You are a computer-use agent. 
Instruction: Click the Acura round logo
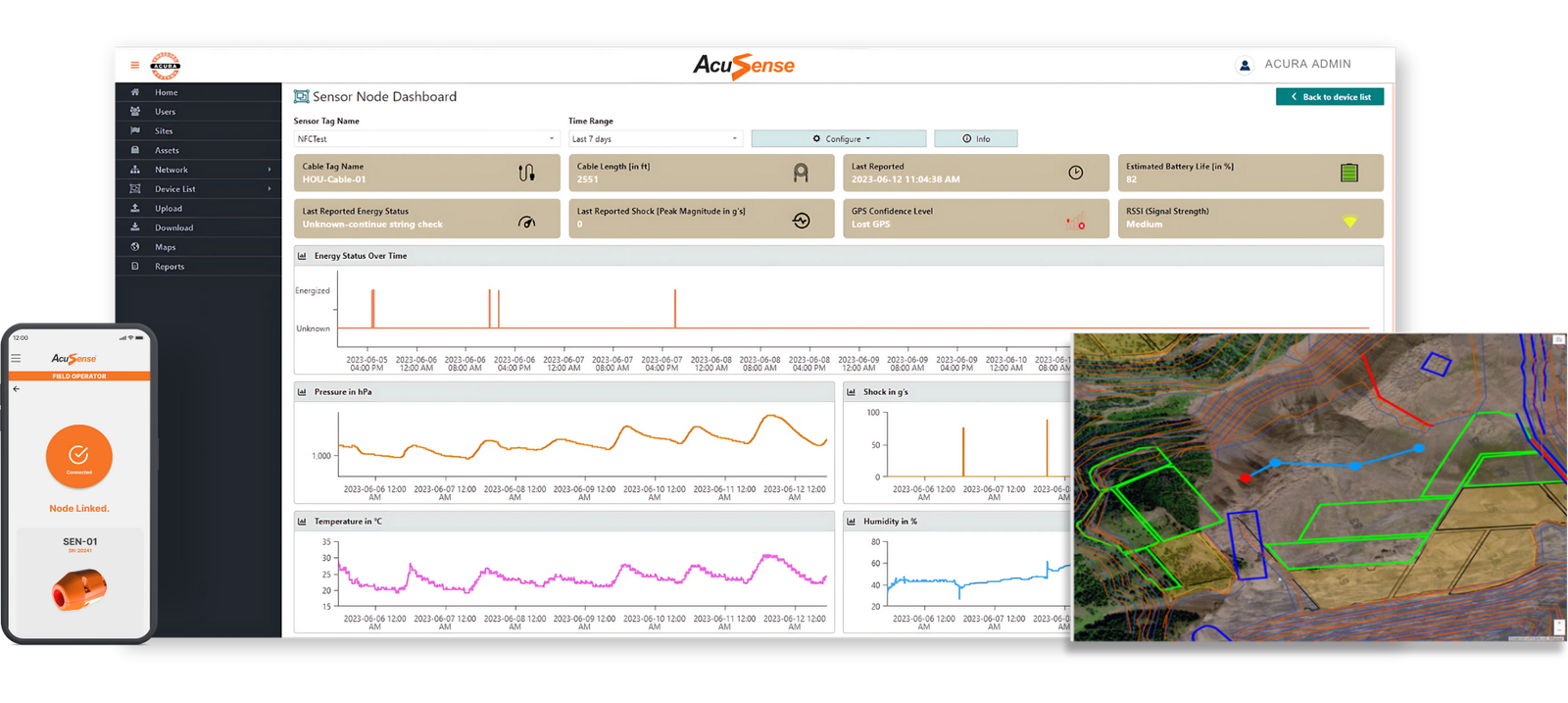point(165,66)
